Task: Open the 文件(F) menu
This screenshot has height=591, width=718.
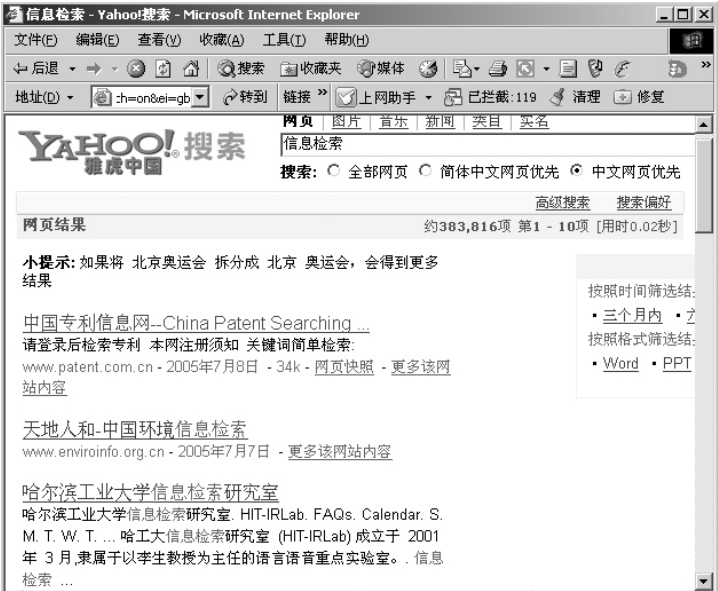Action: coord(36,40)
